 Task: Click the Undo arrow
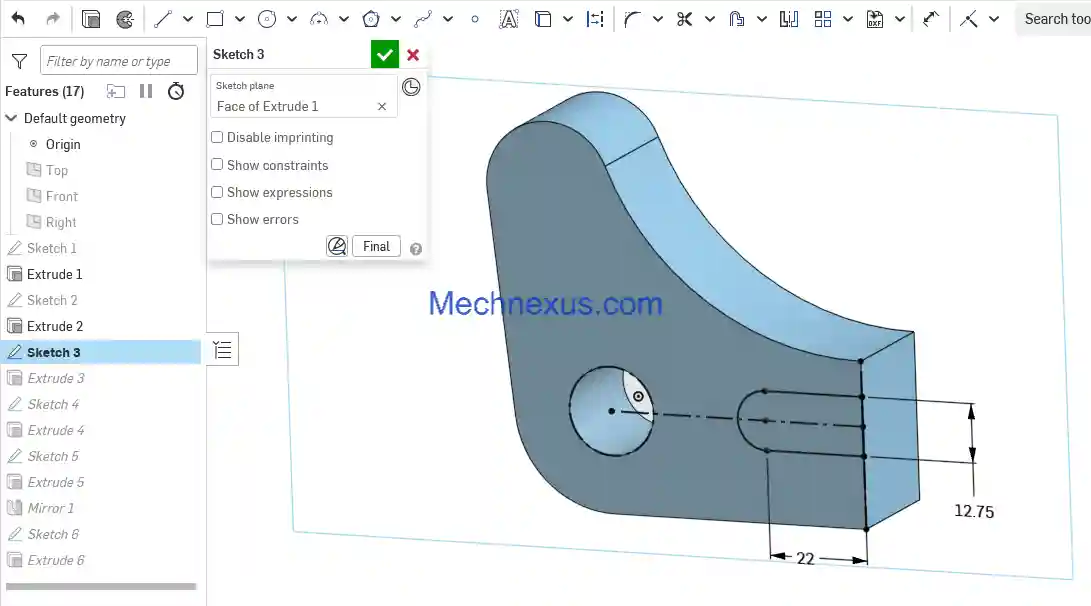pos(18,19)
